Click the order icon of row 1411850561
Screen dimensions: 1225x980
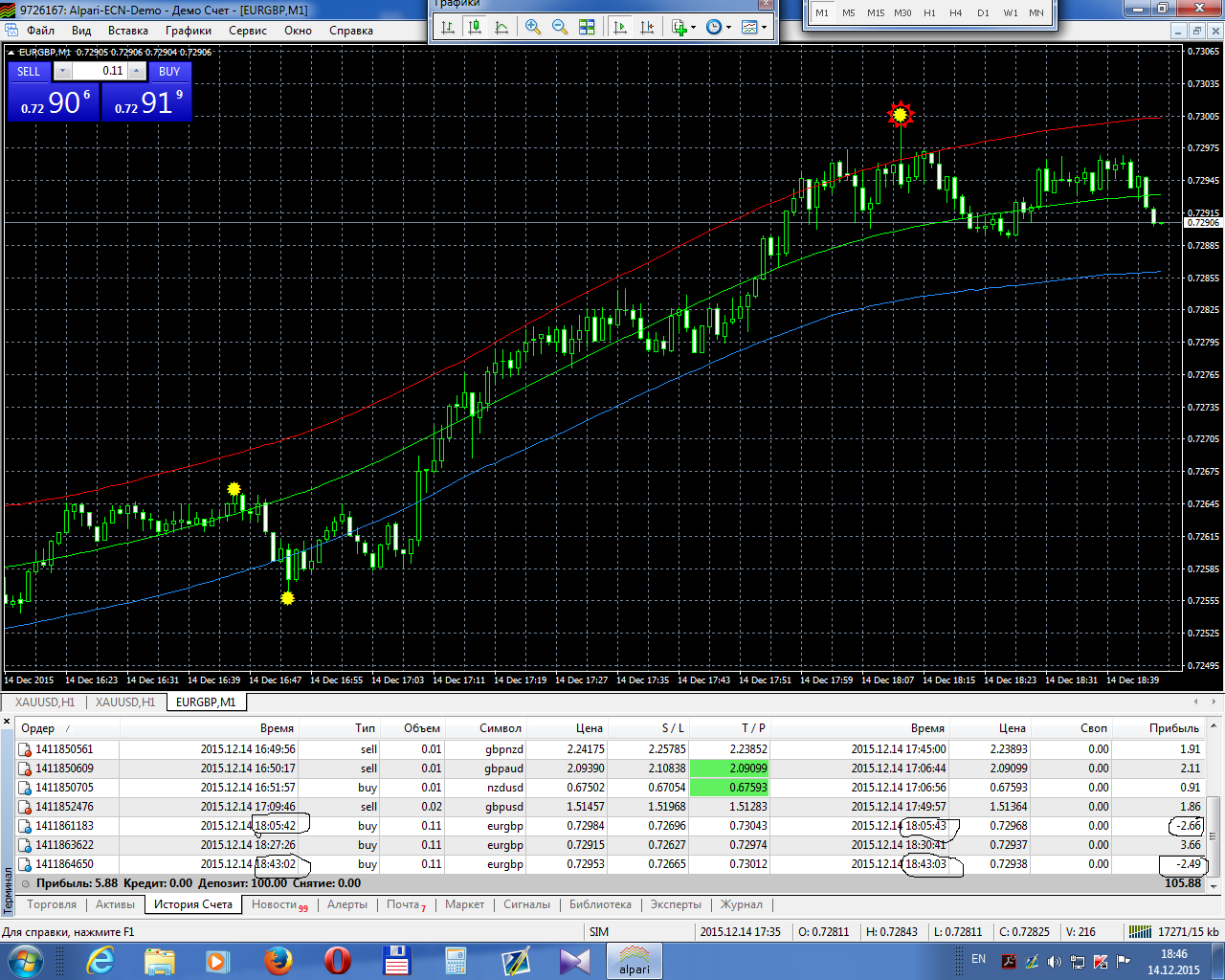25,749
